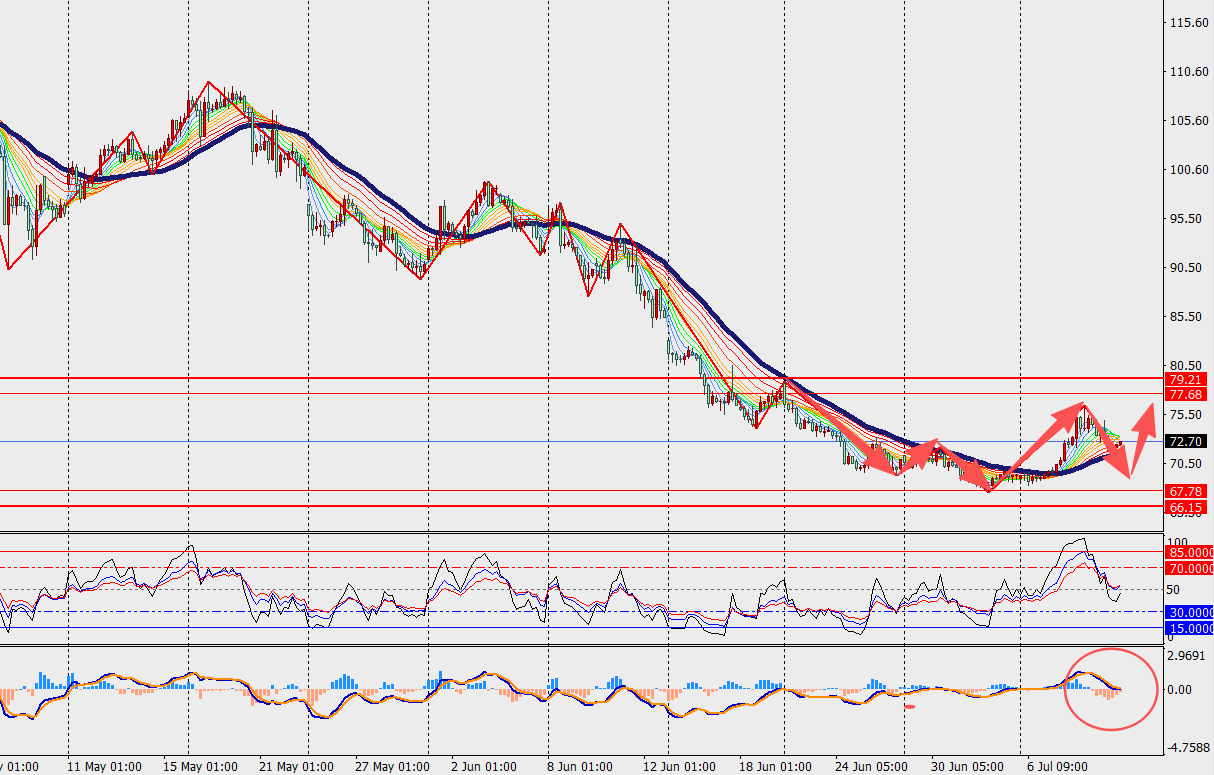
Task: Click the rightmost upward red forecast arrow
Action: click(1142, 422)
